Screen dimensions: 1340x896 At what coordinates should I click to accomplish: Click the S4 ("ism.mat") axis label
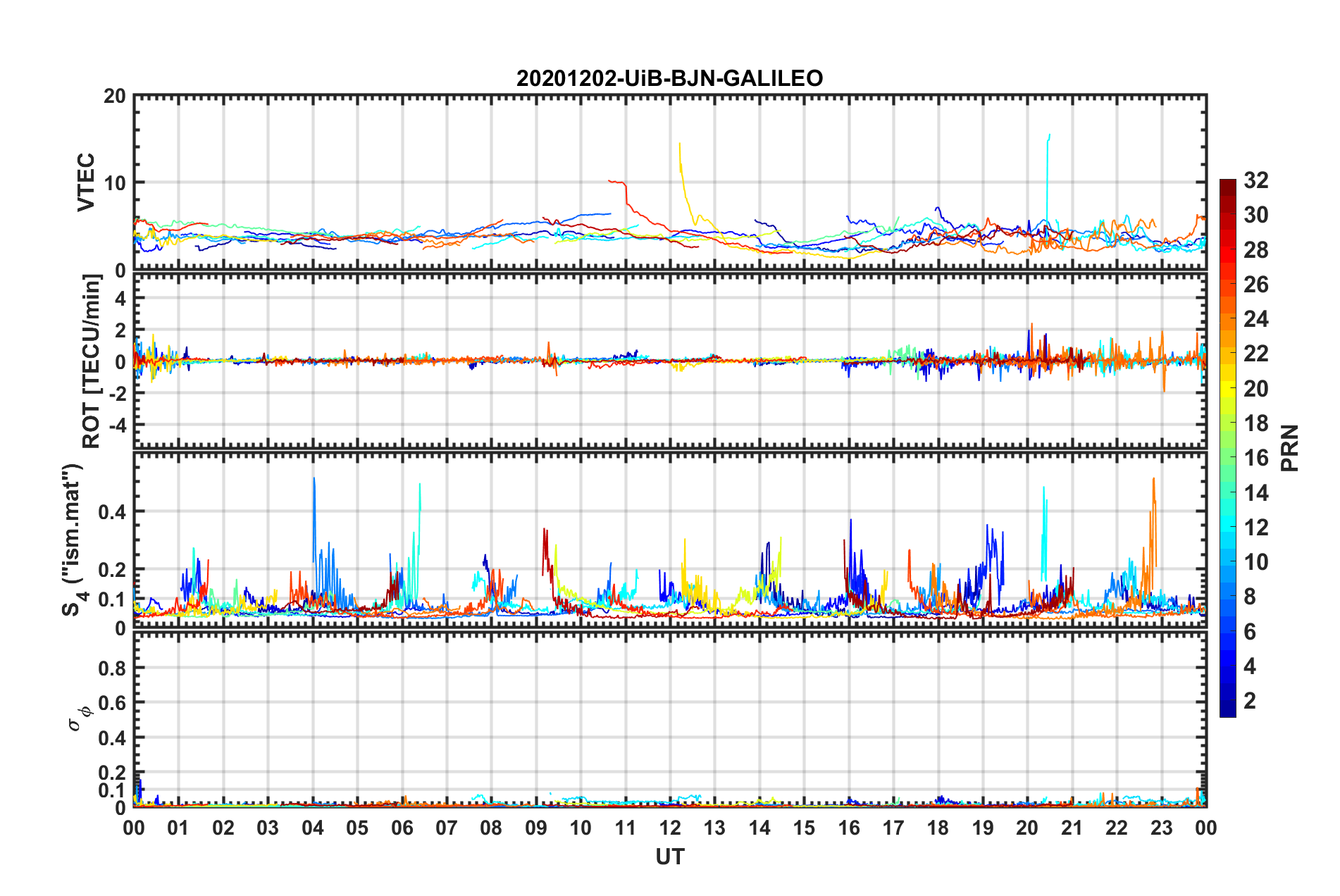(73, 540)
